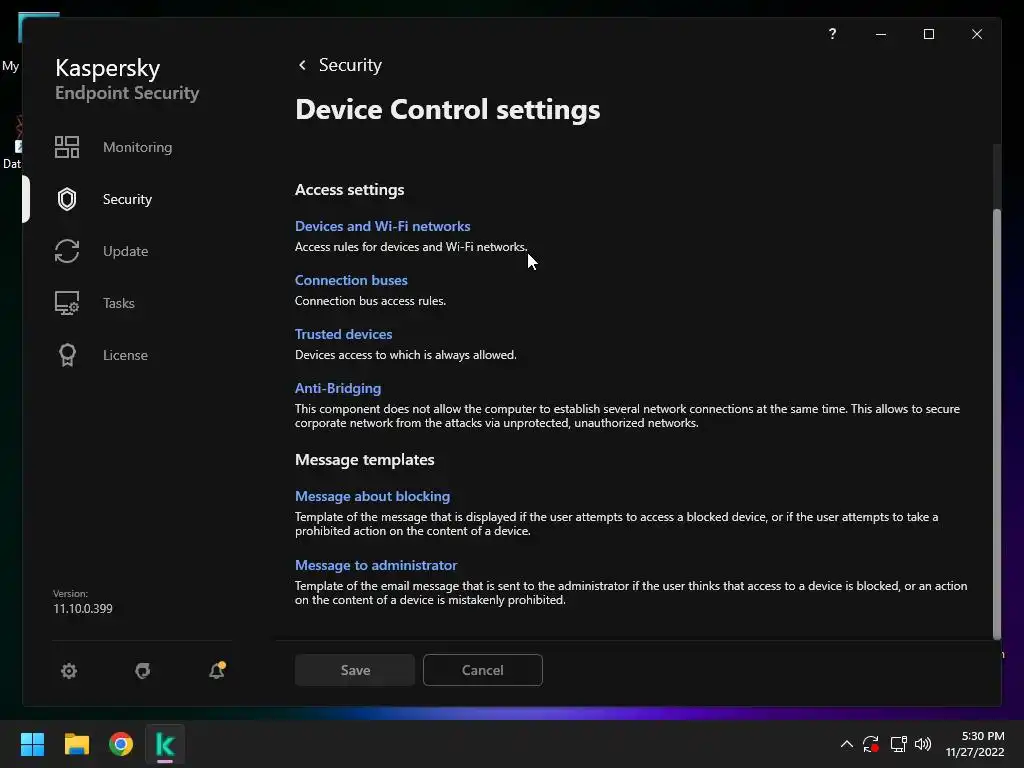Open notifications bell icon
Image resolution: width=1024 pixels, height=768 pixels.
[x=217, y=670]
